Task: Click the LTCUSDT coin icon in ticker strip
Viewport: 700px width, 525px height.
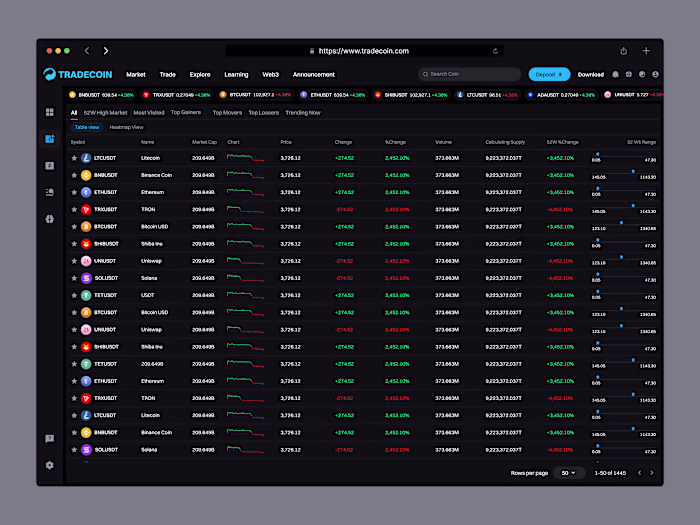Action: [460, 95]
